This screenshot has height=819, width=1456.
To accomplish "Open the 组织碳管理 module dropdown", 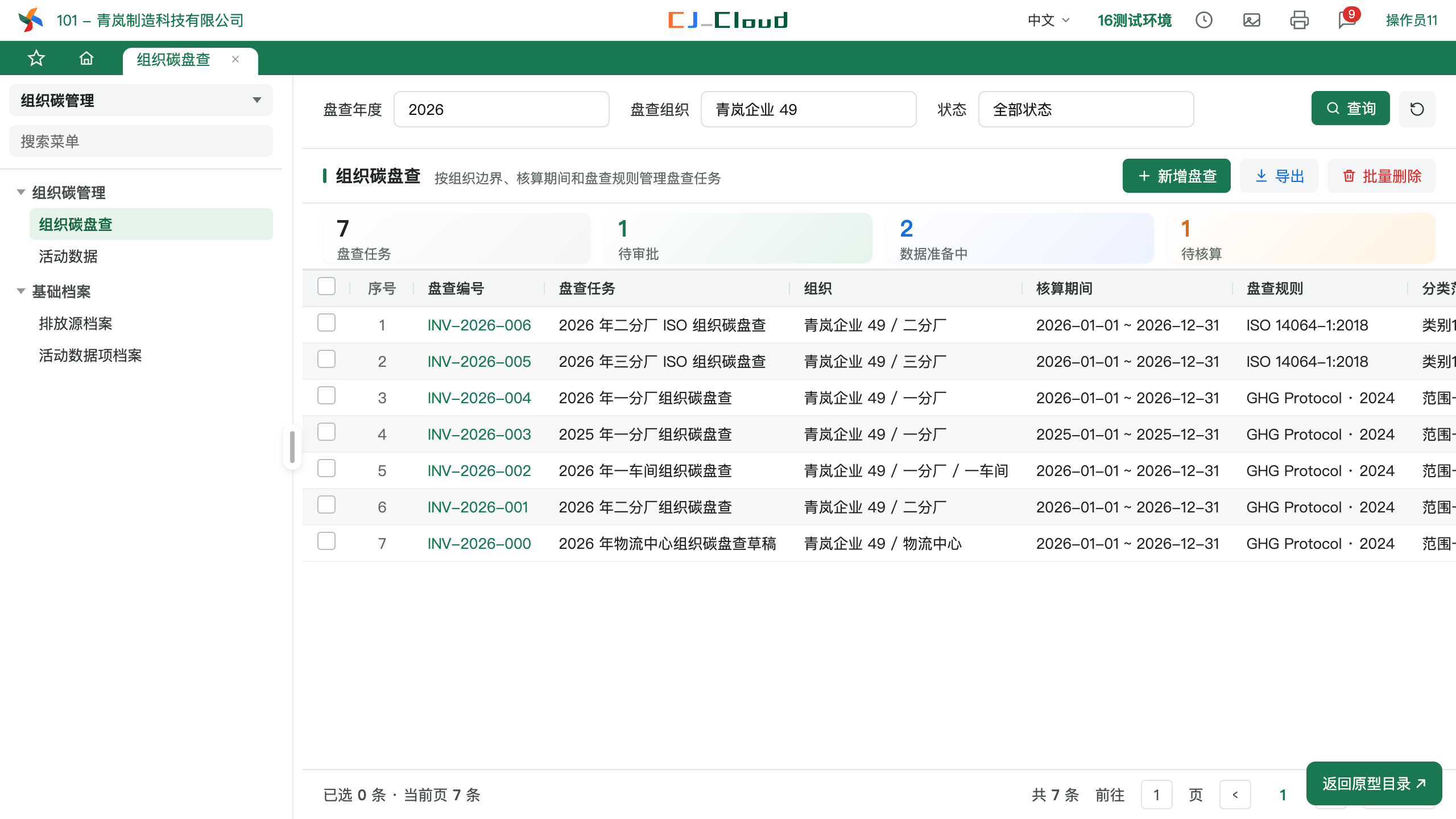I will pyautogui.click(x=141, y=100).
